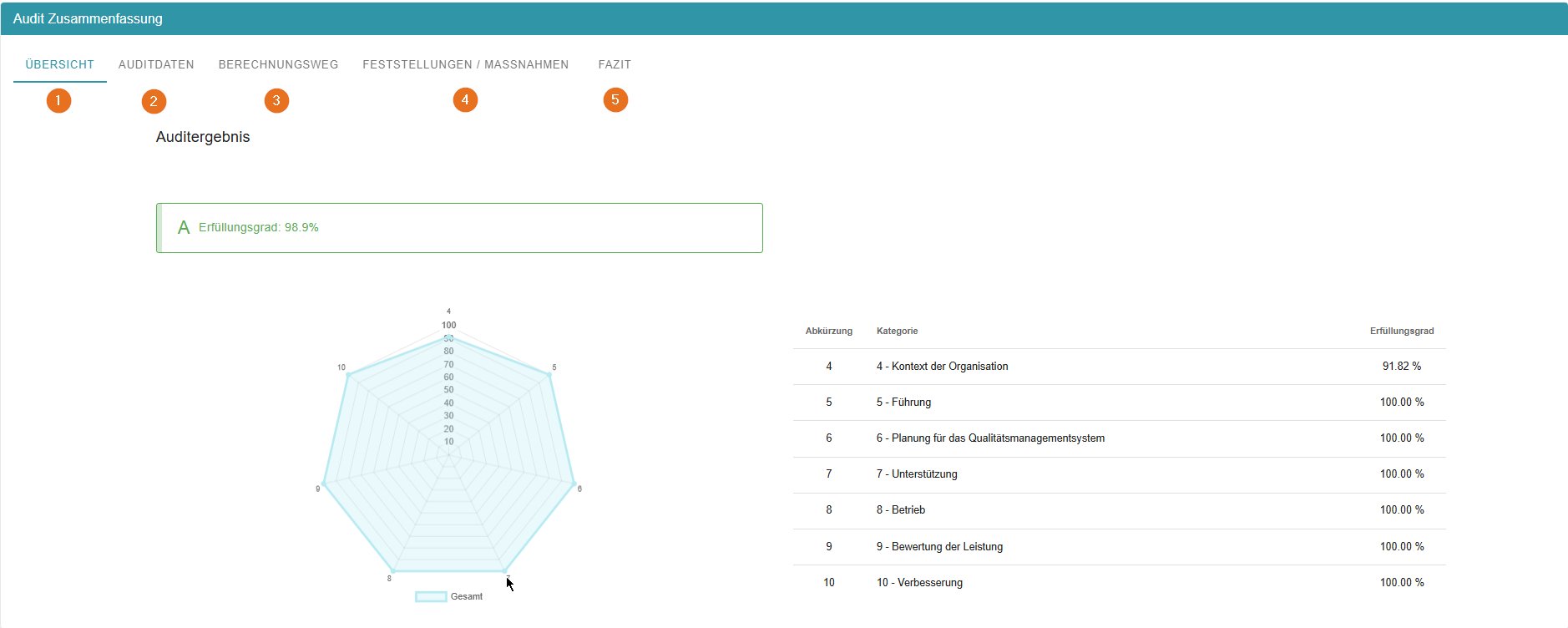Click the Abkürzung column header
This screenshot has height=628, width=1568.
(x=828, y=331)
